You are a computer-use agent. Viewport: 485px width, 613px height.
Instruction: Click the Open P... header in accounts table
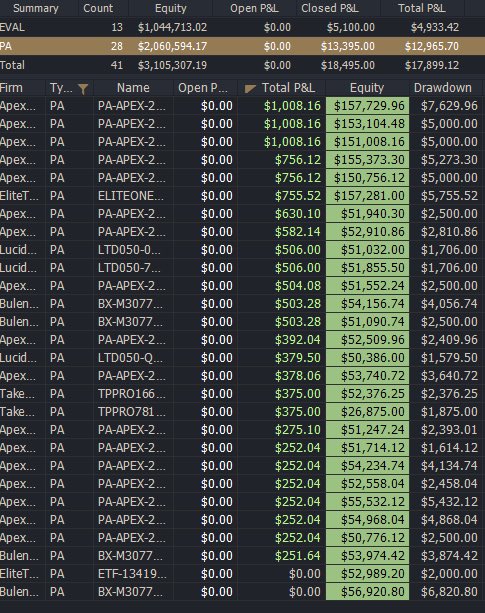click(x=203, y=88)
